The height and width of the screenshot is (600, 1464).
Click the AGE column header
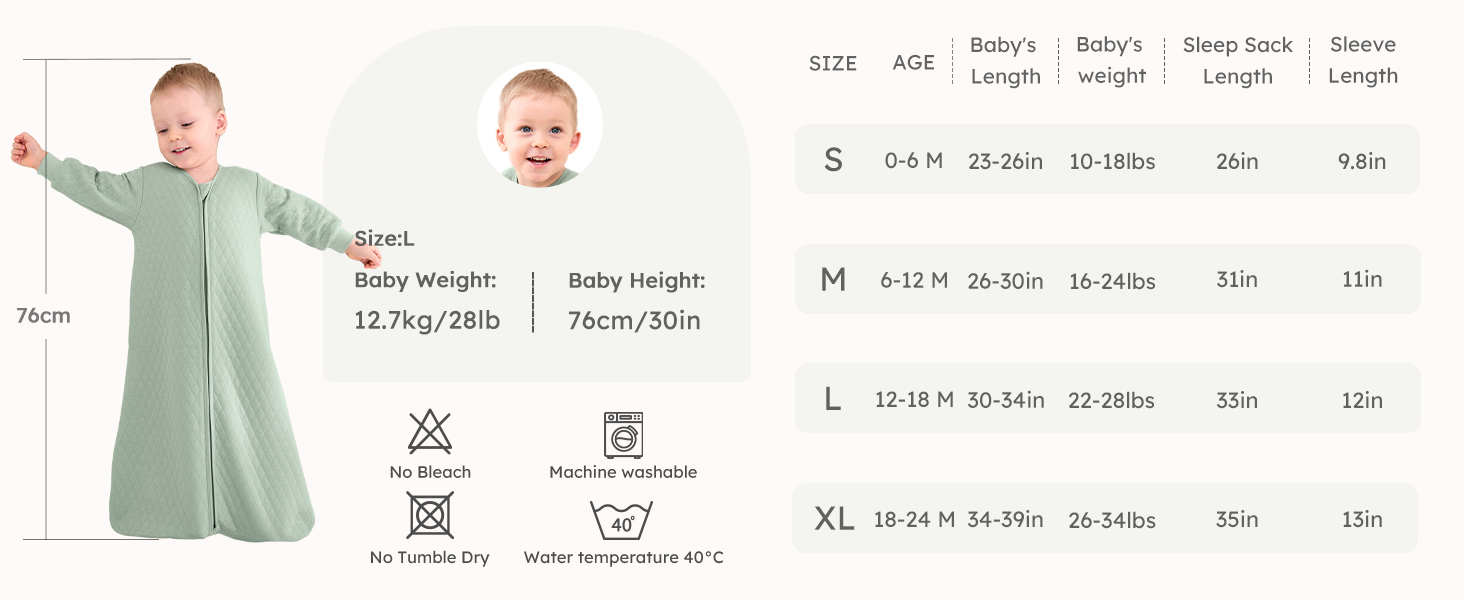tap(914, 62)
